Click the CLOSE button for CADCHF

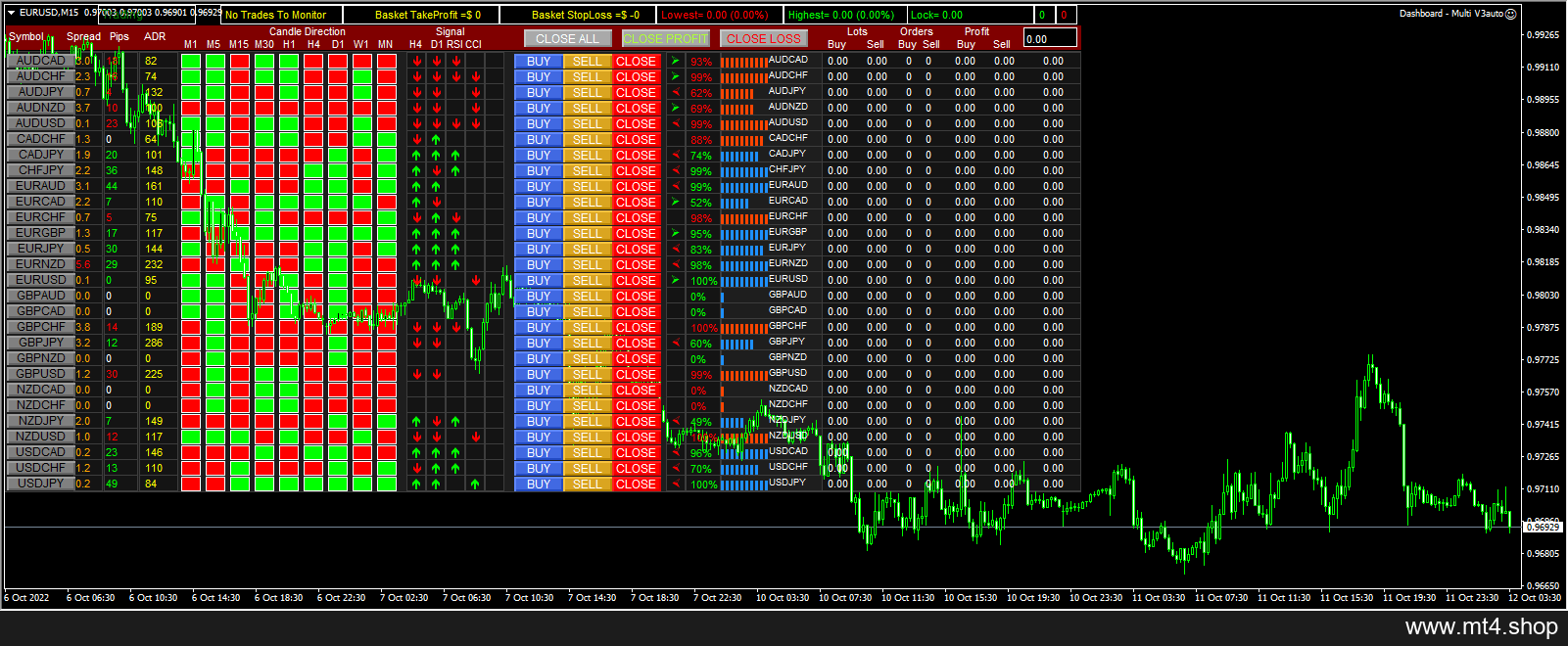tap(637, 139)
